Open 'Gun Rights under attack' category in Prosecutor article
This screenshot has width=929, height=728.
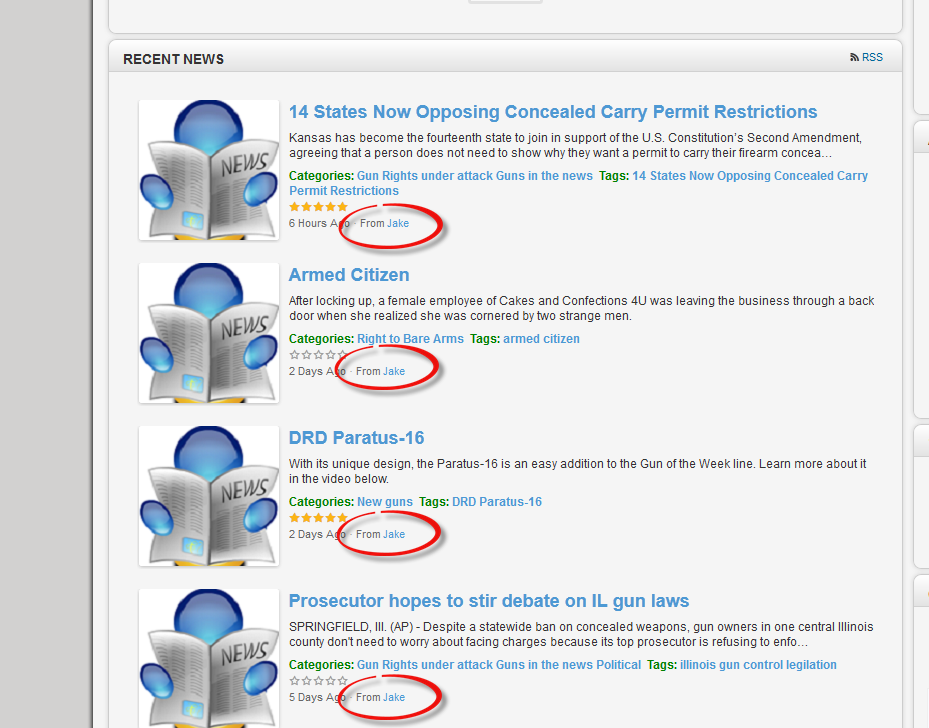tap(425, 665)
